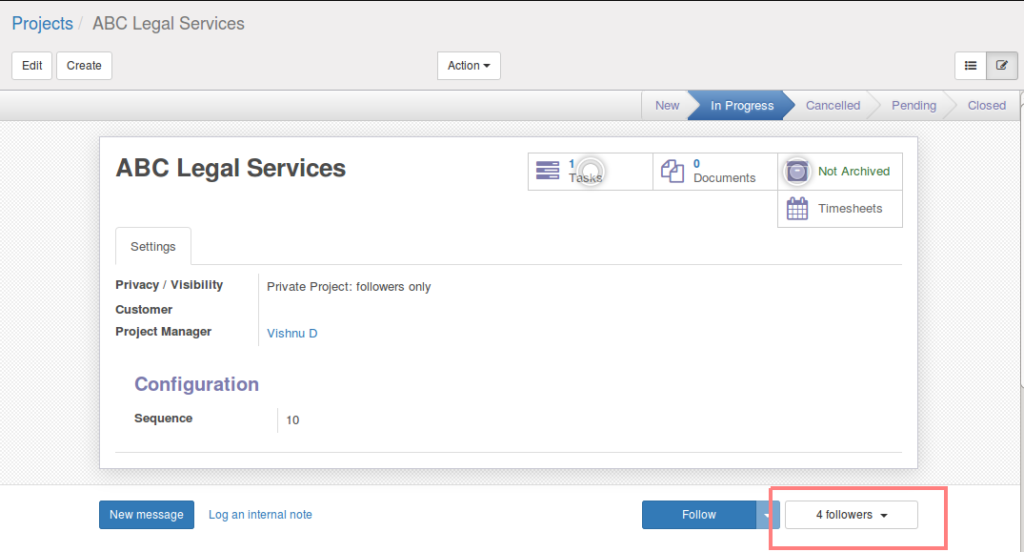The image size is (1024, 552).
Task: Open the Documents stat icon
Action: pyautogui.click(x=672, y=171)
